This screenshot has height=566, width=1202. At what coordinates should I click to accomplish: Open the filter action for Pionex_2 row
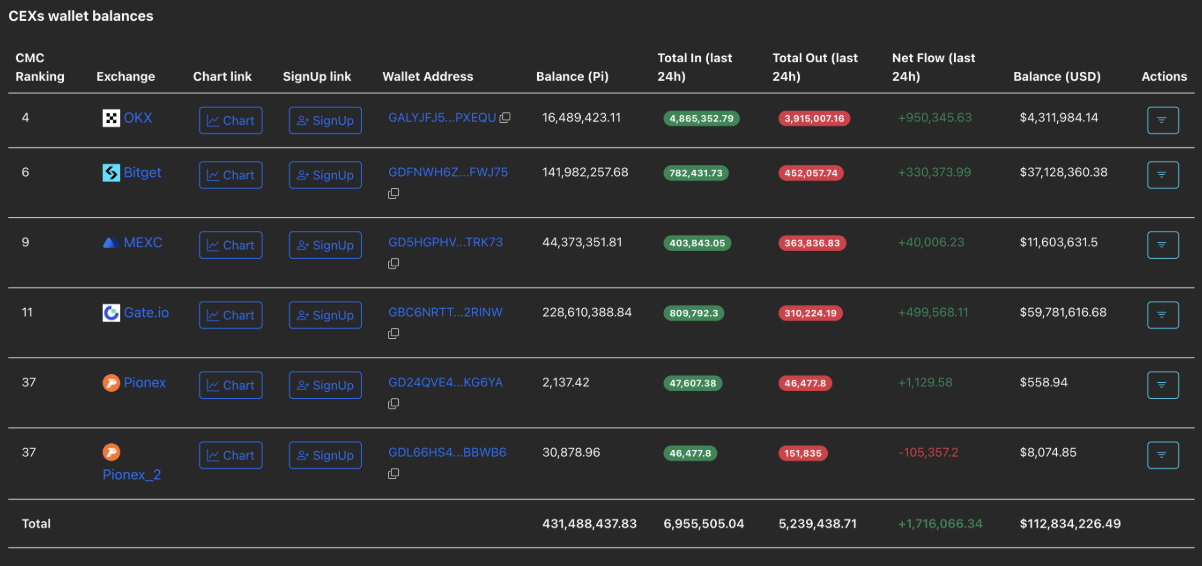(x=1162, y=455)
